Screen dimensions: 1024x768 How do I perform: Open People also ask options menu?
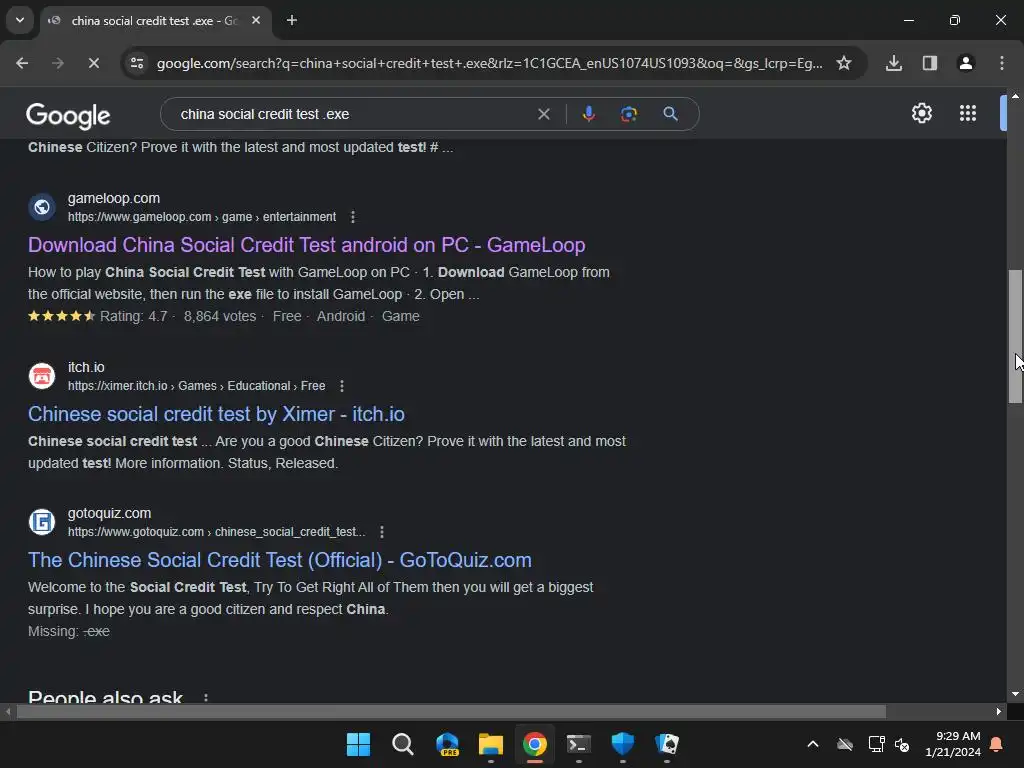tap(206, 697)
